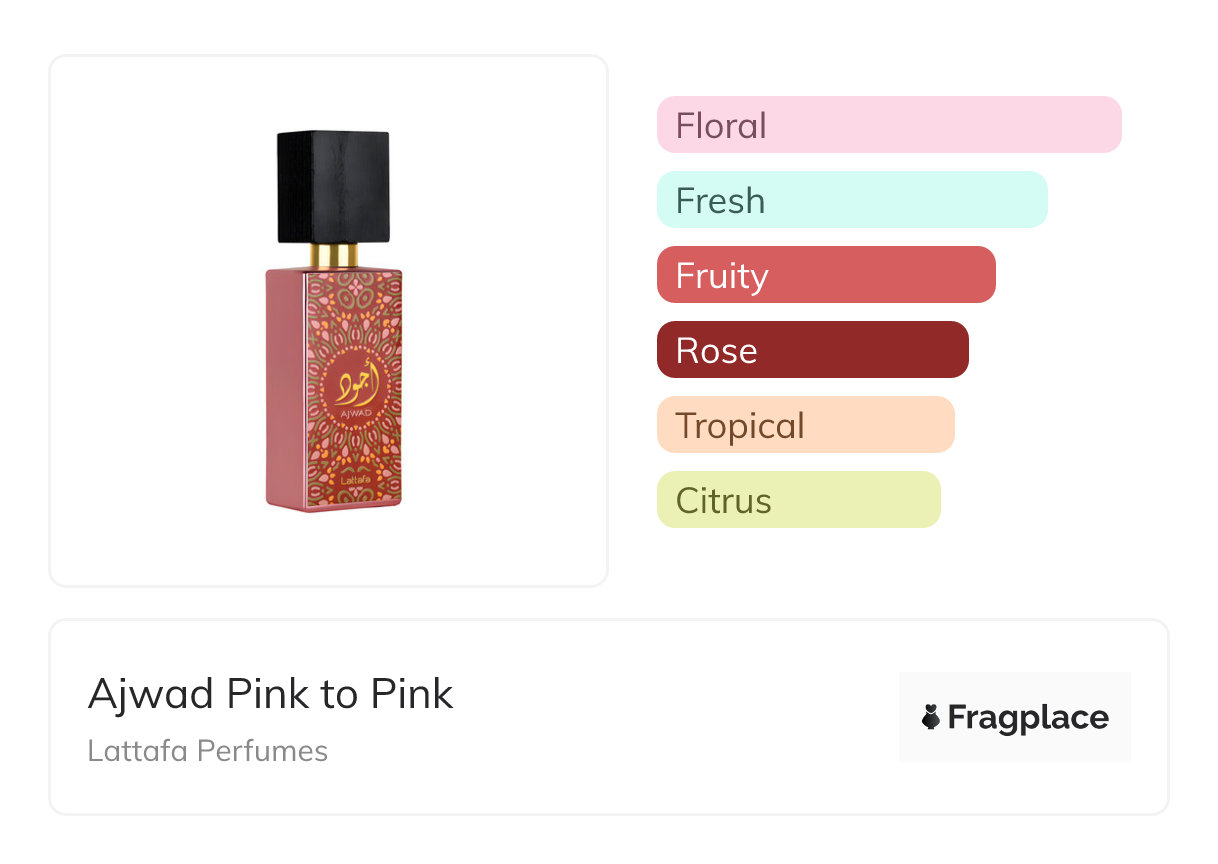The image size is (1218, 864).
Task: Pick the dark red Rose accord bar
Action: [x=812, y=350]
